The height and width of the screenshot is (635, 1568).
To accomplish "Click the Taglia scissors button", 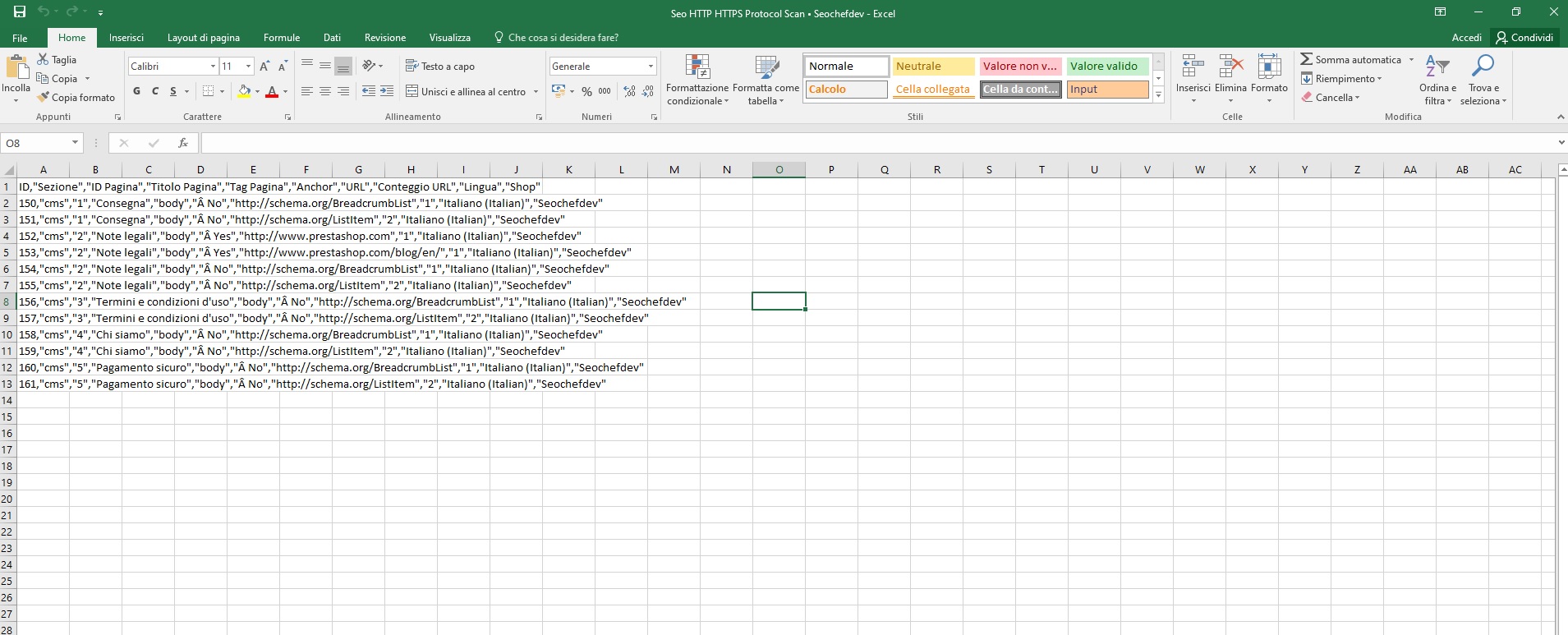I will coord(57,60).
